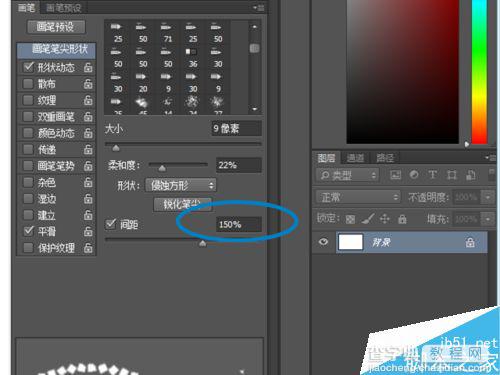This screenshot has height=375, width=500.
Task: Click the lock all padlock icon
Action: click(x=402, y=219)
